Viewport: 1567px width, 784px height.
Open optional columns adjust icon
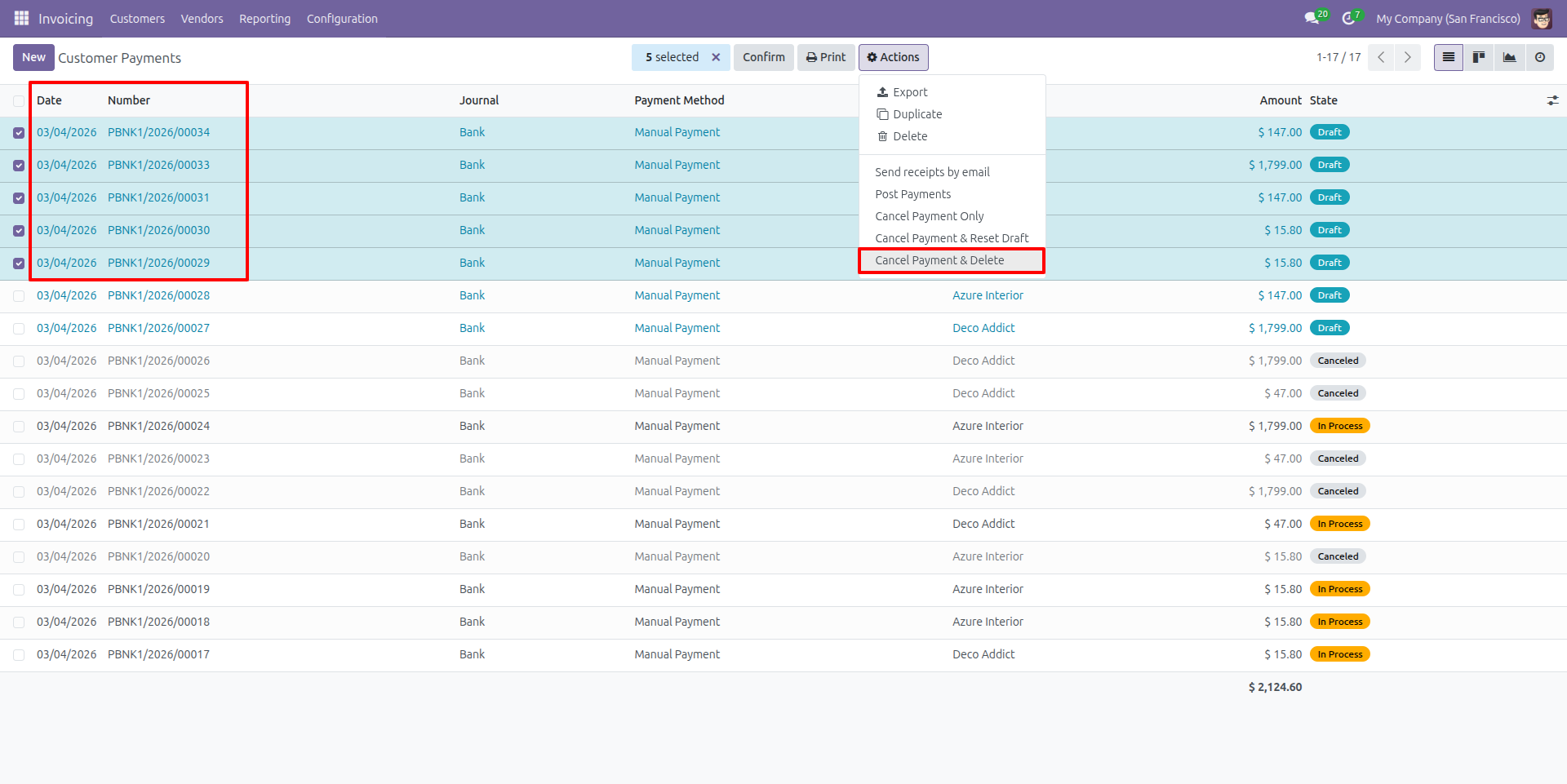tap(1552, 100)
